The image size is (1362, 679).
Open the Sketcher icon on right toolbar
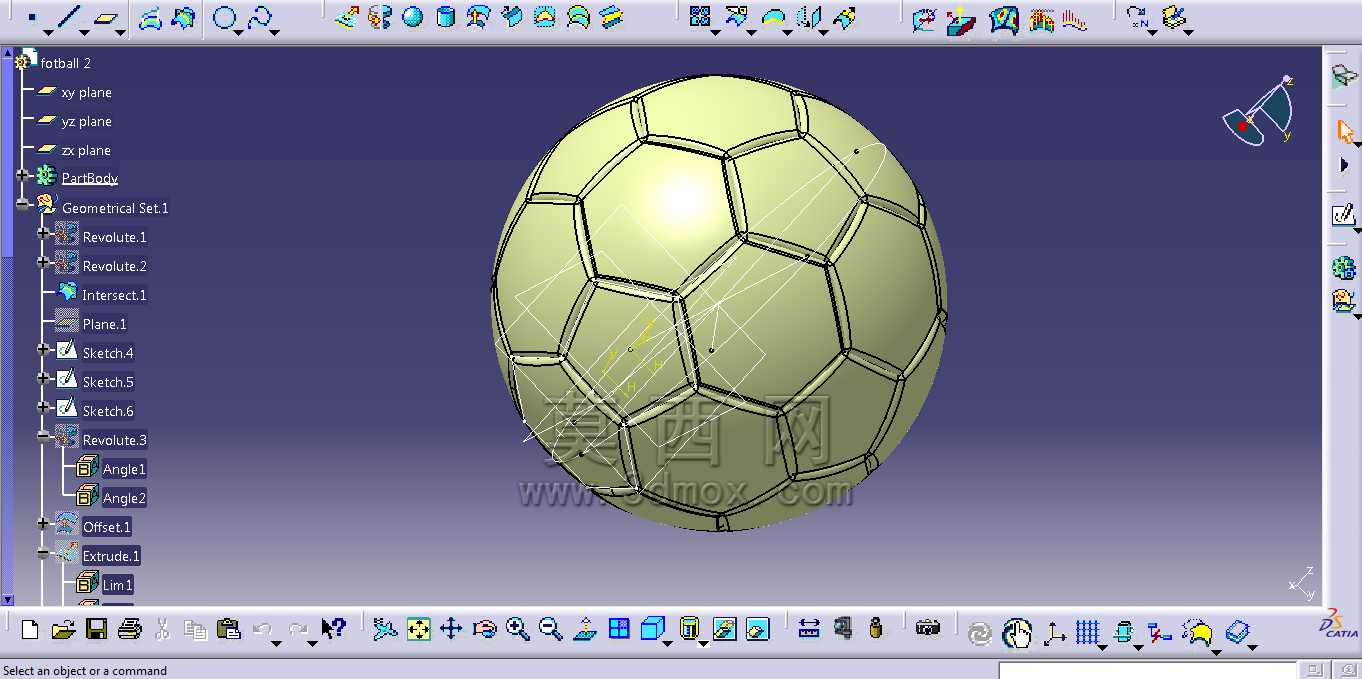coord(1343,214)
